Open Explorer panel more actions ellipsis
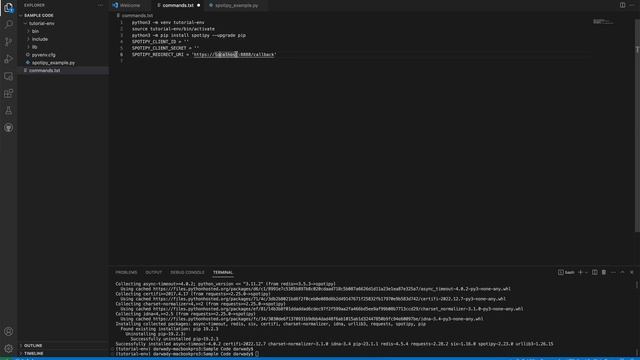This screenshot has width=640, height=360. (100, 5)
